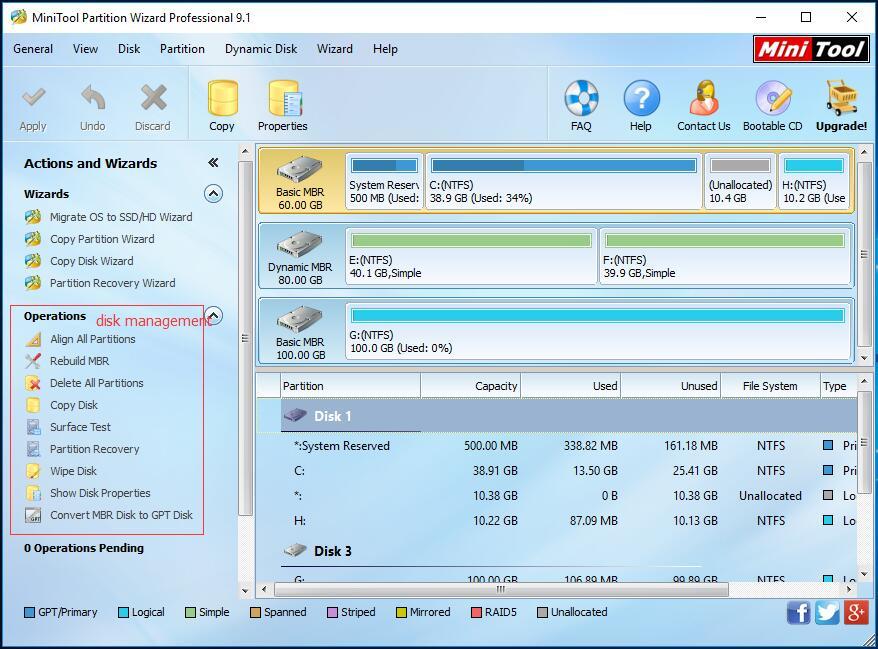The width and height of the screenshot is (878, 649).
Task: Select the 10.4 GB Unallocated block
Action: click(740, 181)
